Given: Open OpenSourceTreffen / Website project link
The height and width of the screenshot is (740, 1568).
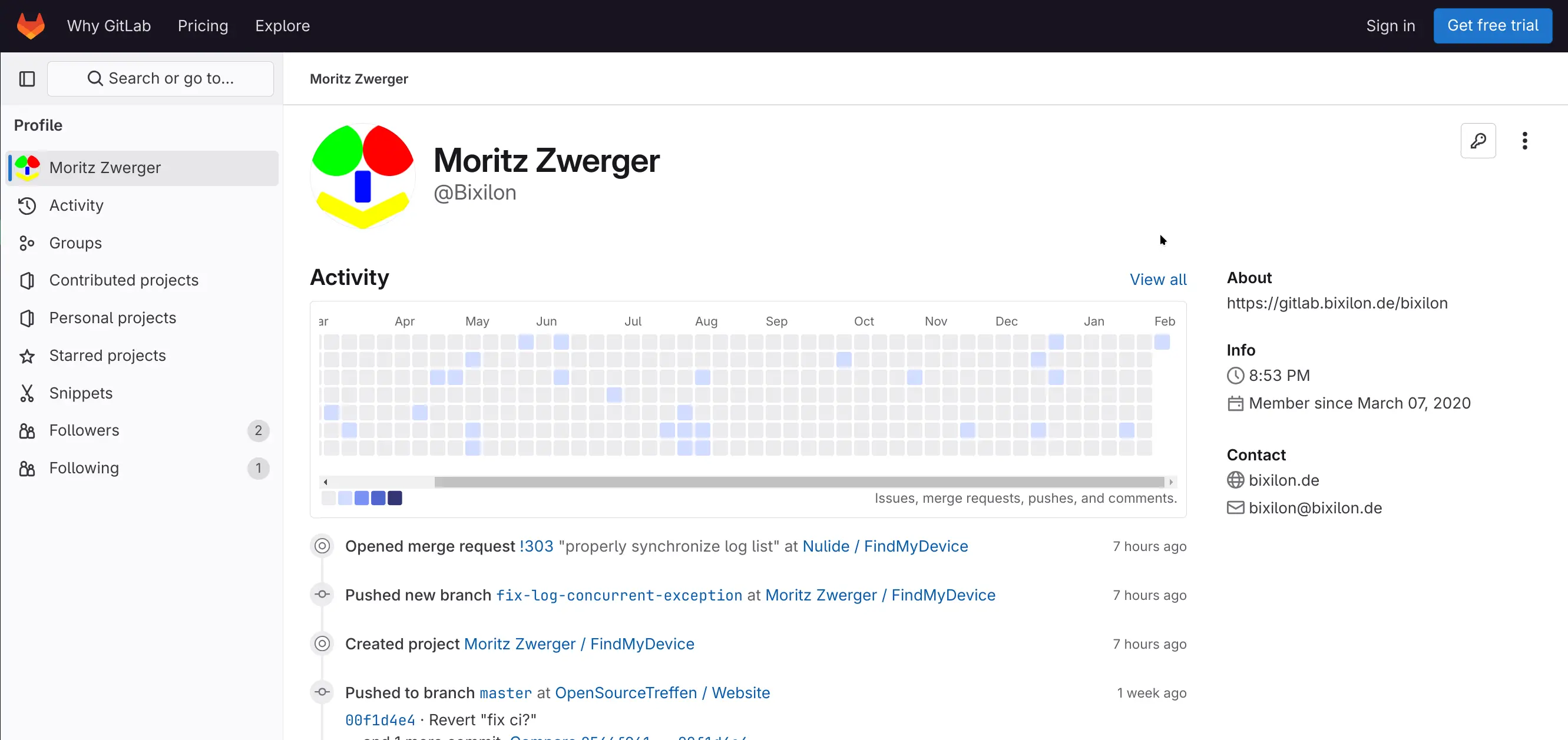Looking at the screenshot, I should pos(662,692).
